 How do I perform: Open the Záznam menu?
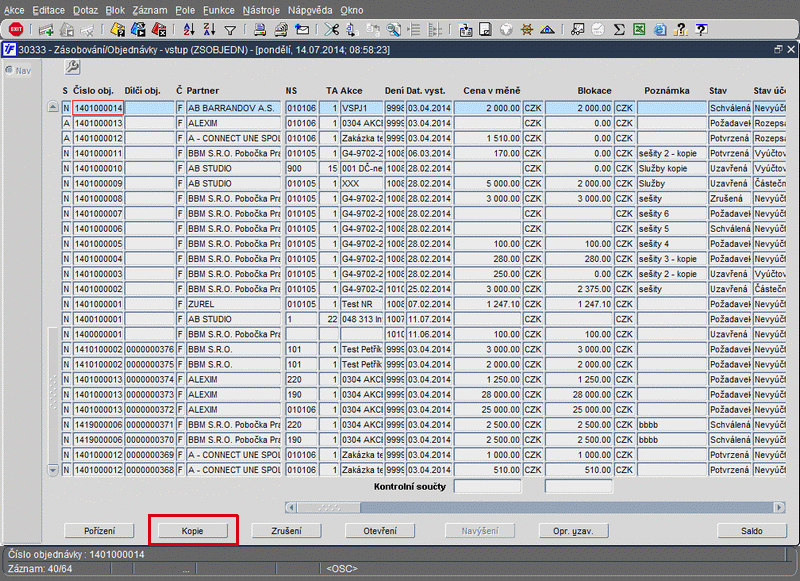point(149,10)
